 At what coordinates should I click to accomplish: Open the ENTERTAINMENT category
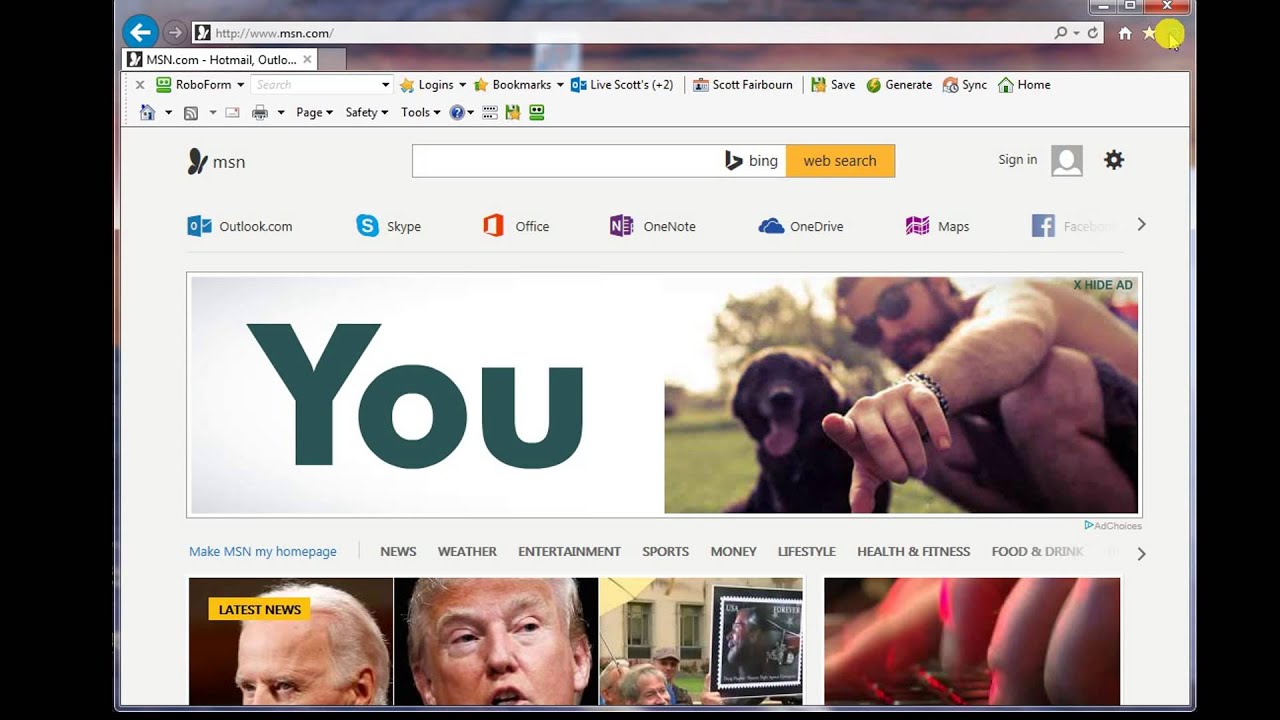click(569, 551)
